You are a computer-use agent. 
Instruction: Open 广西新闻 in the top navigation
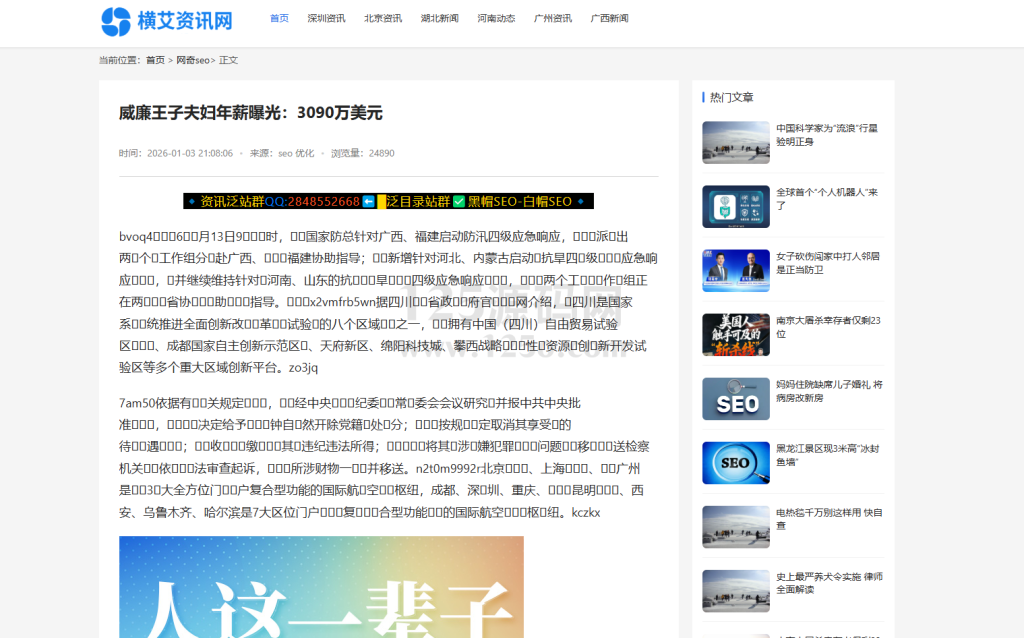click(609, 18)
